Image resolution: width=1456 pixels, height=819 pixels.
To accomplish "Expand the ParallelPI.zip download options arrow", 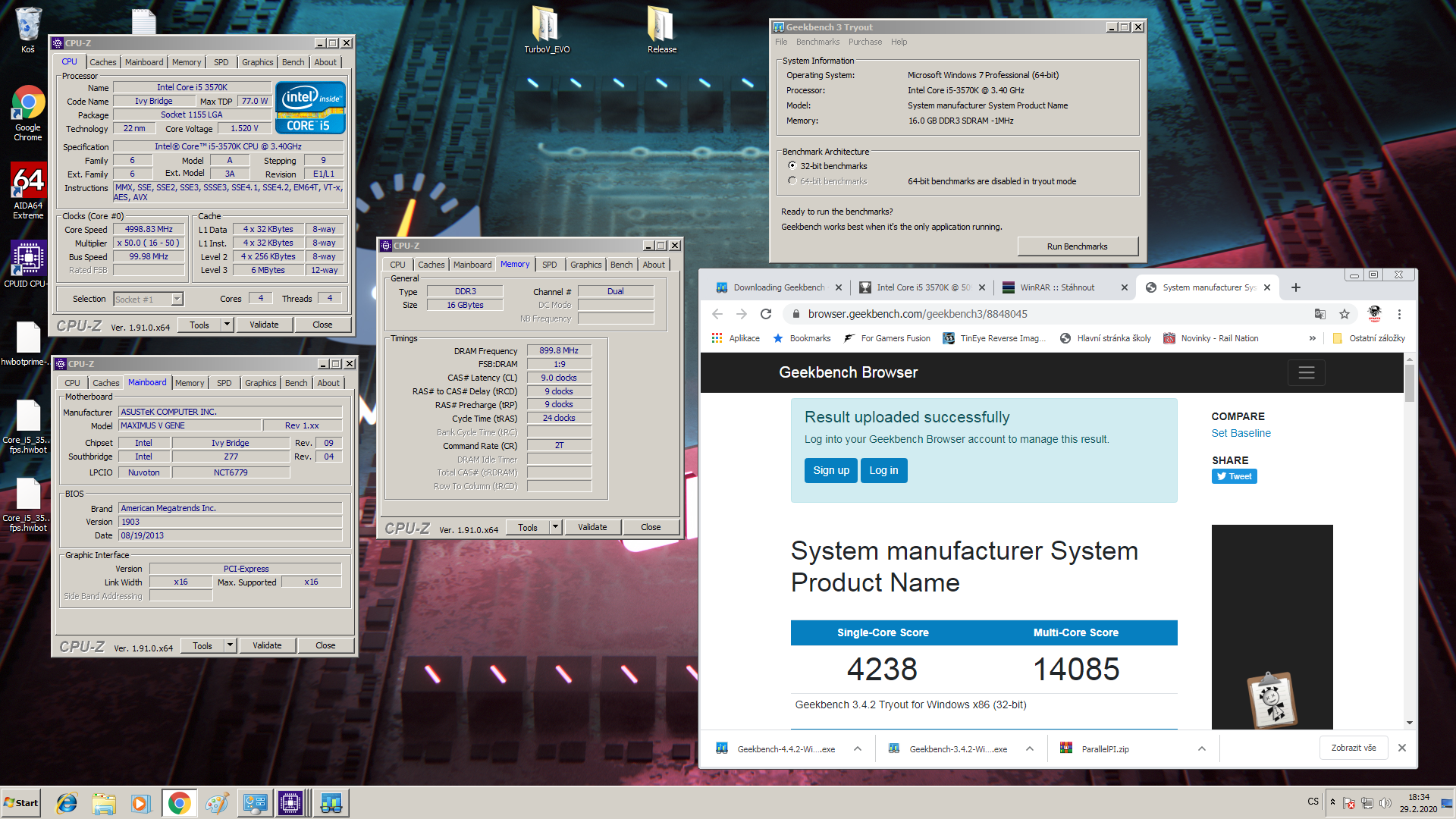I will pyautogui.click(x=1202, y=748).
